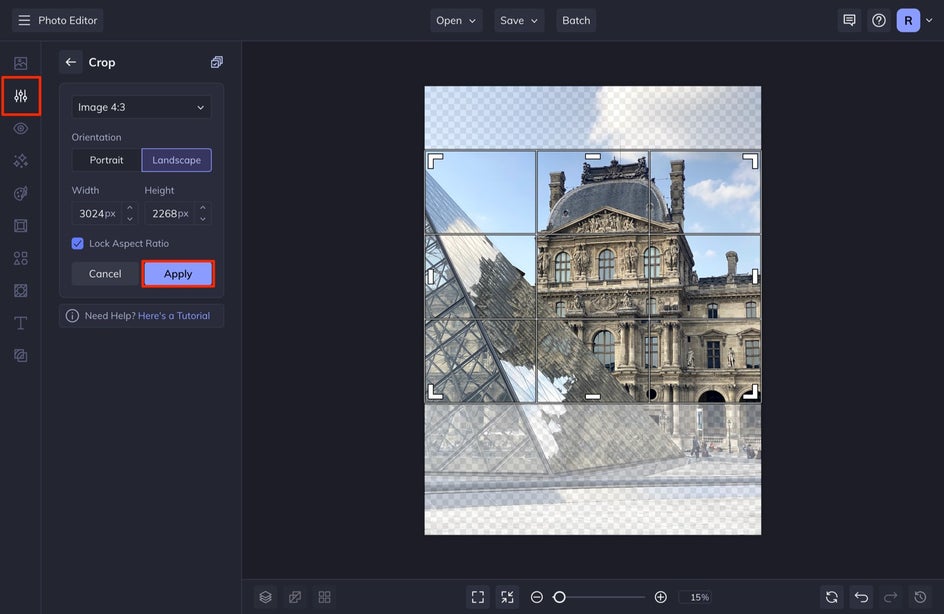The height and width of the screenshot is (614, 944).
Task: Increase the Width value with up arrow
Action: [130, 208]
